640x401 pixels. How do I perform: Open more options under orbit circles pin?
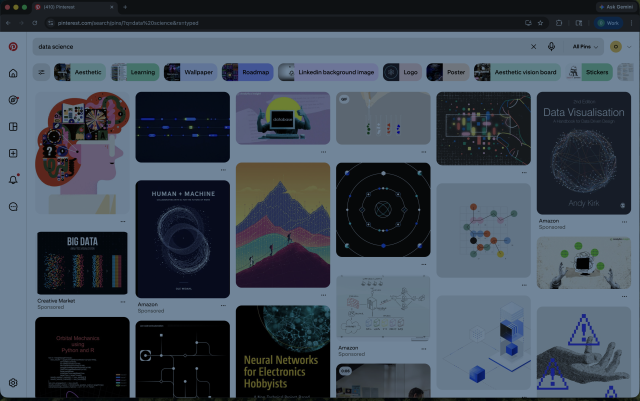pos(424,265)
